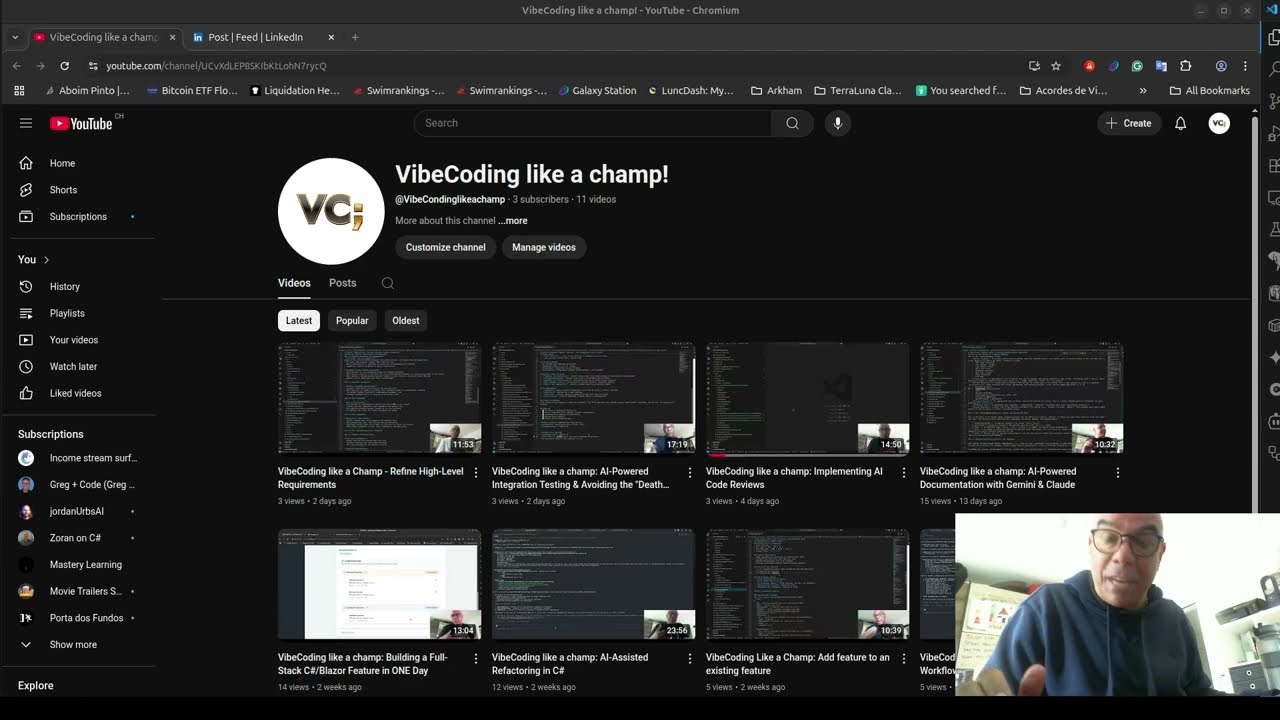The width and height of the screenshot is (1280, 720).
Task: Open Subscriptions in sidebar
Action: (80, 216)
